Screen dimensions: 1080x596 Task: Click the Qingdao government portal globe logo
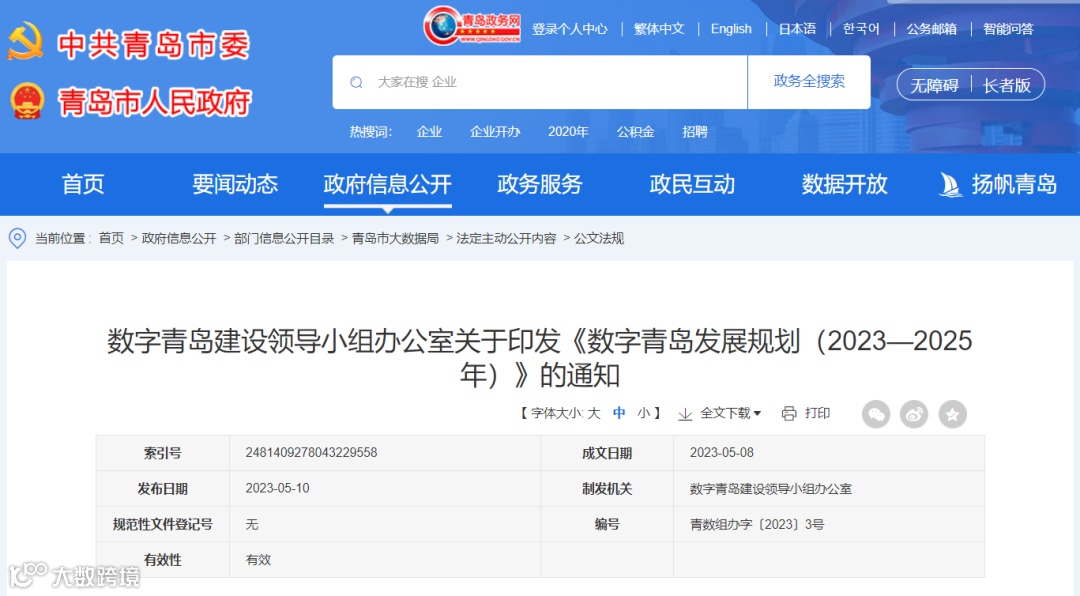pos(472,26)
